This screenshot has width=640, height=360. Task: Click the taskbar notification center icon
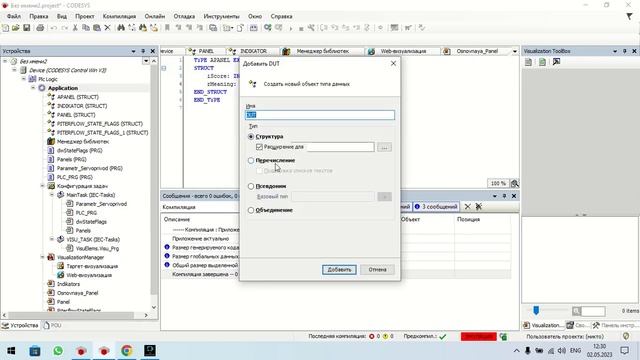[624, 351]
